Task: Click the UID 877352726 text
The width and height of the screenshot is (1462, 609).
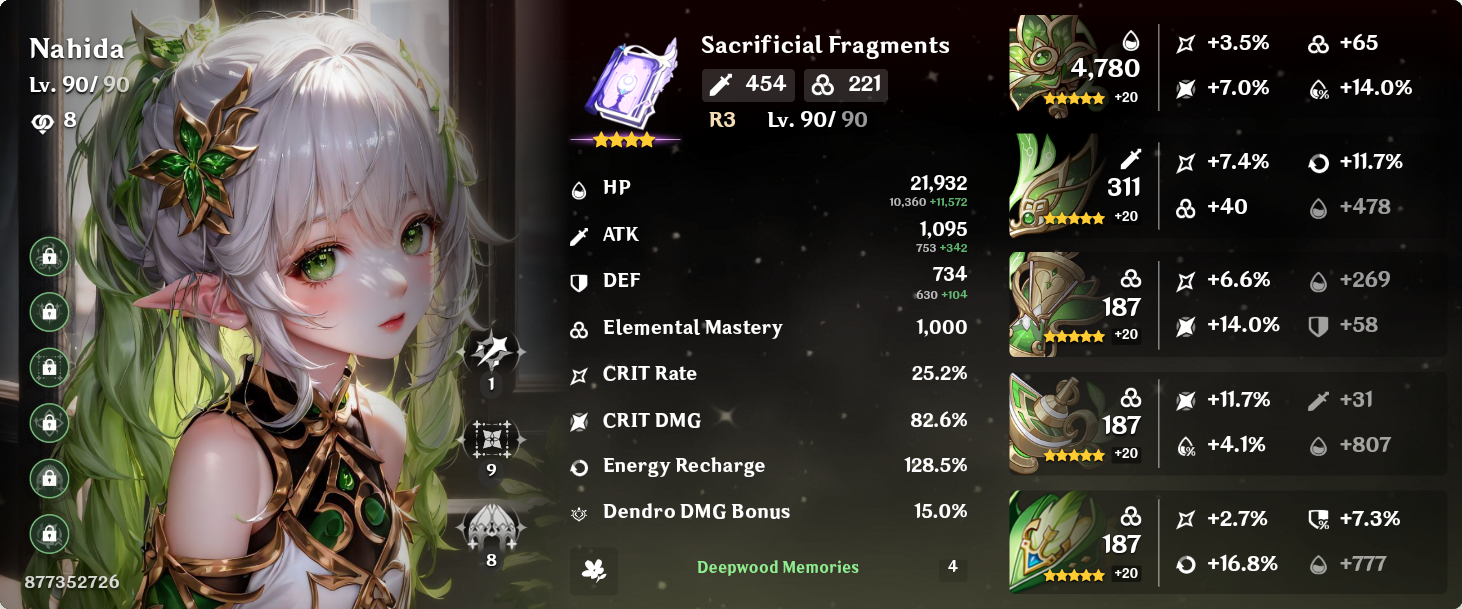Action: coord(72,581)
